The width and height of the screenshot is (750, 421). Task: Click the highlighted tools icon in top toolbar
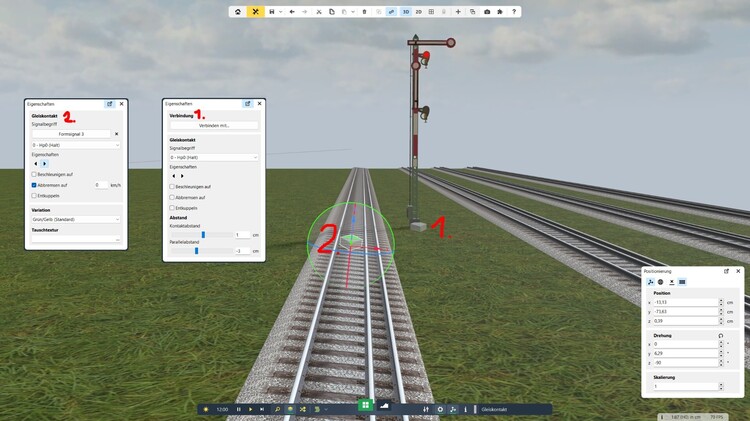[x=256, y=12]
